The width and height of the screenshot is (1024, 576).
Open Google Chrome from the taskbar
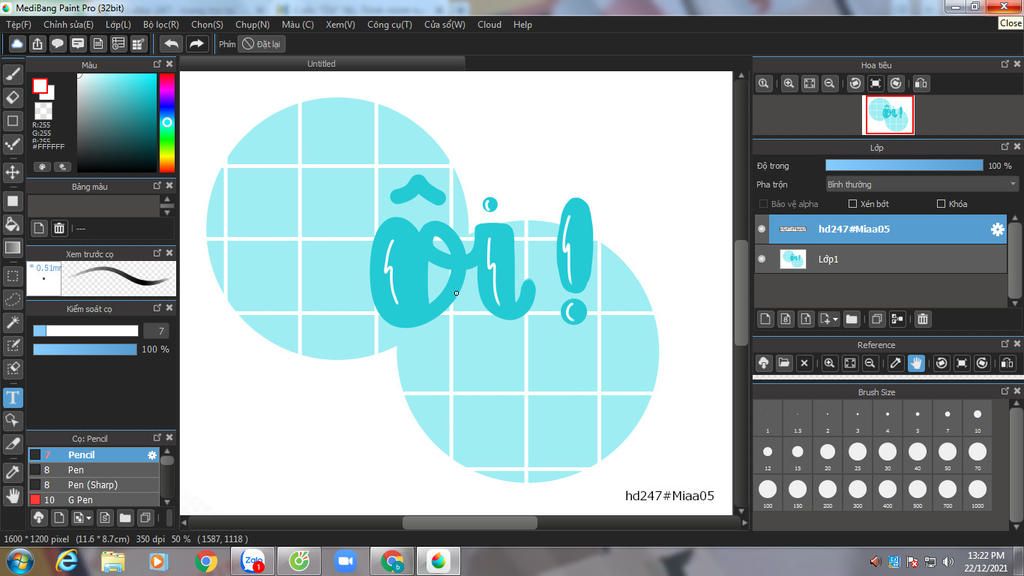point(206,561)
